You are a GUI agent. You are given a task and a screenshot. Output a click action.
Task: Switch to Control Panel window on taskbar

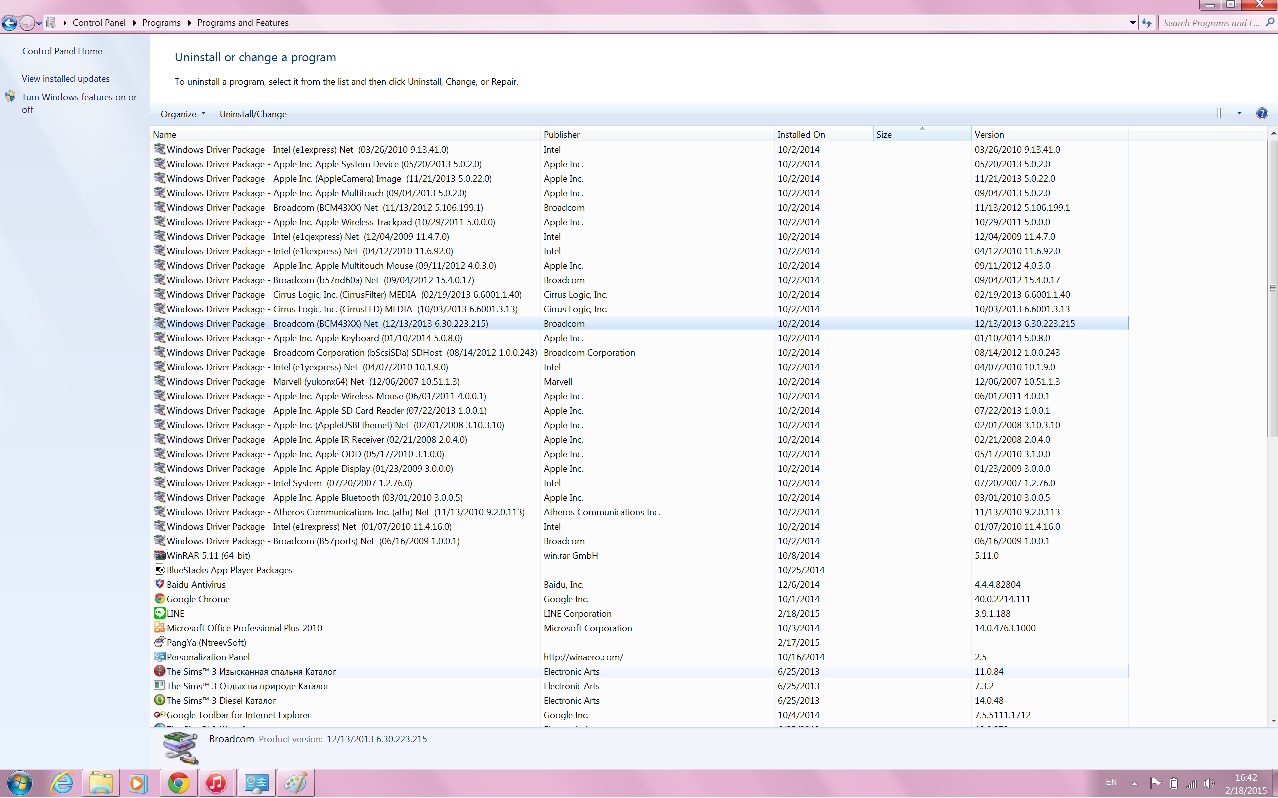pyautogui.click(x=255, y=783)
